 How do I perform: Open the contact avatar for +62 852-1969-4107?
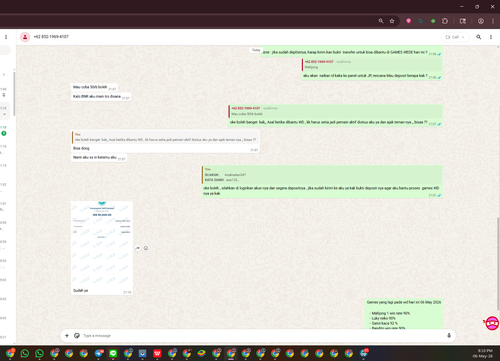coord(25,37)
